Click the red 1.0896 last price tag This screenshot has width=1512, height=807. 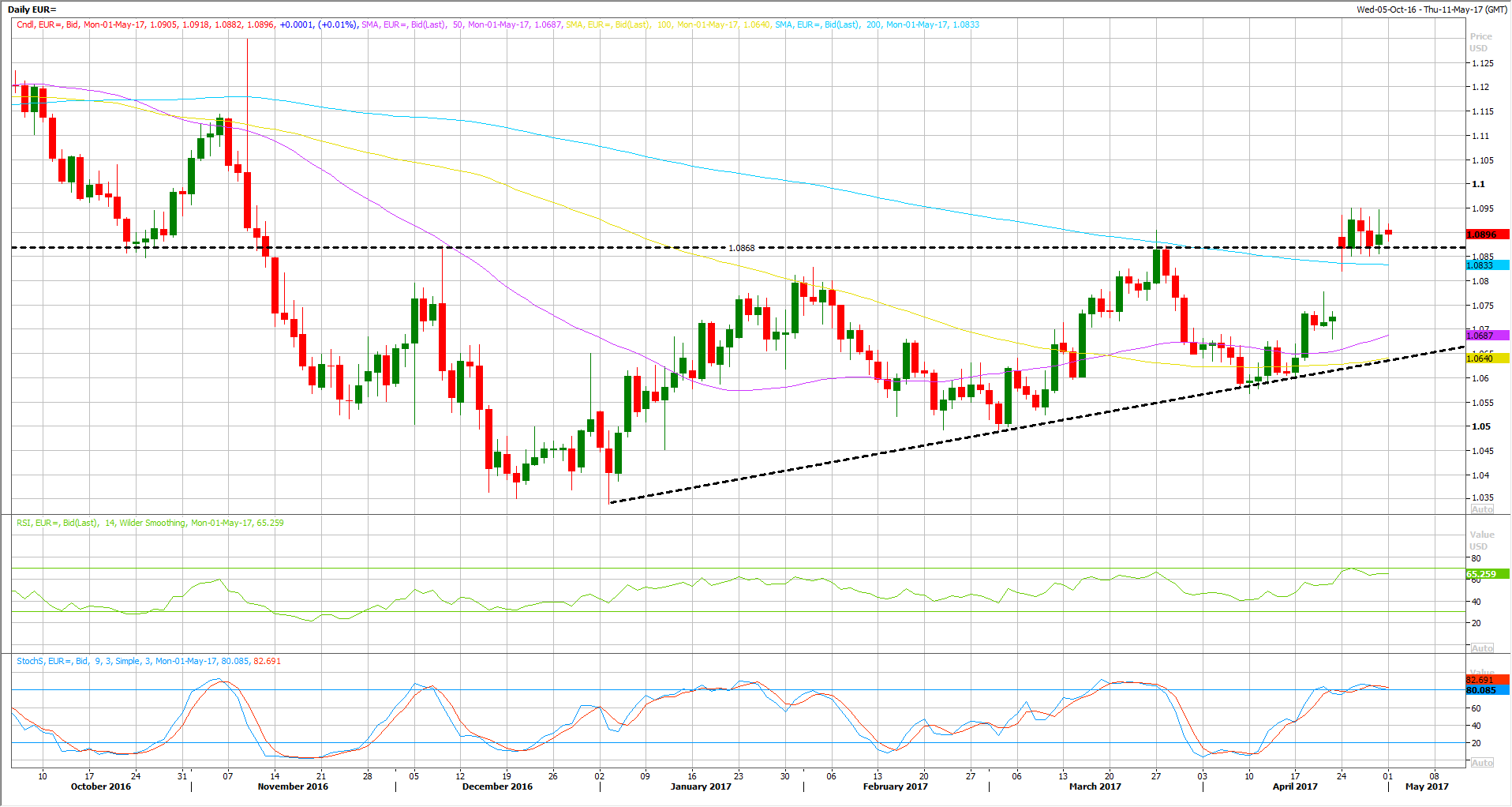pos(1488,235)
